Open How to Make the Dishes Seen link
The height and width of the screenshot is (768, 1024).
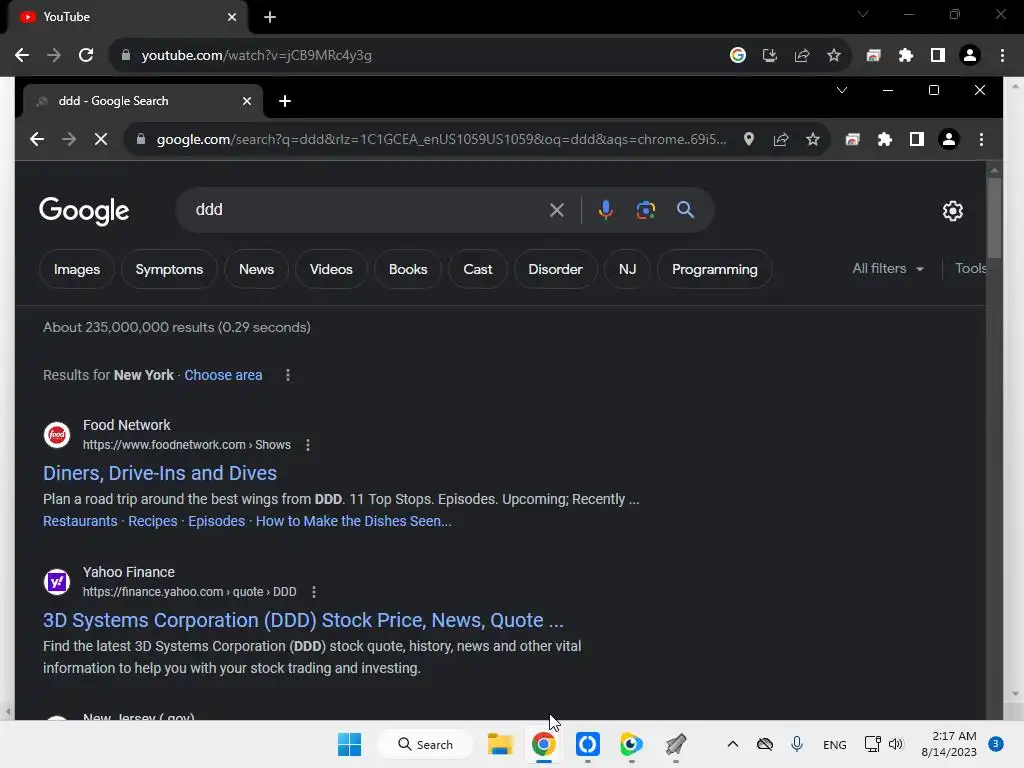(x=353, y=521)
